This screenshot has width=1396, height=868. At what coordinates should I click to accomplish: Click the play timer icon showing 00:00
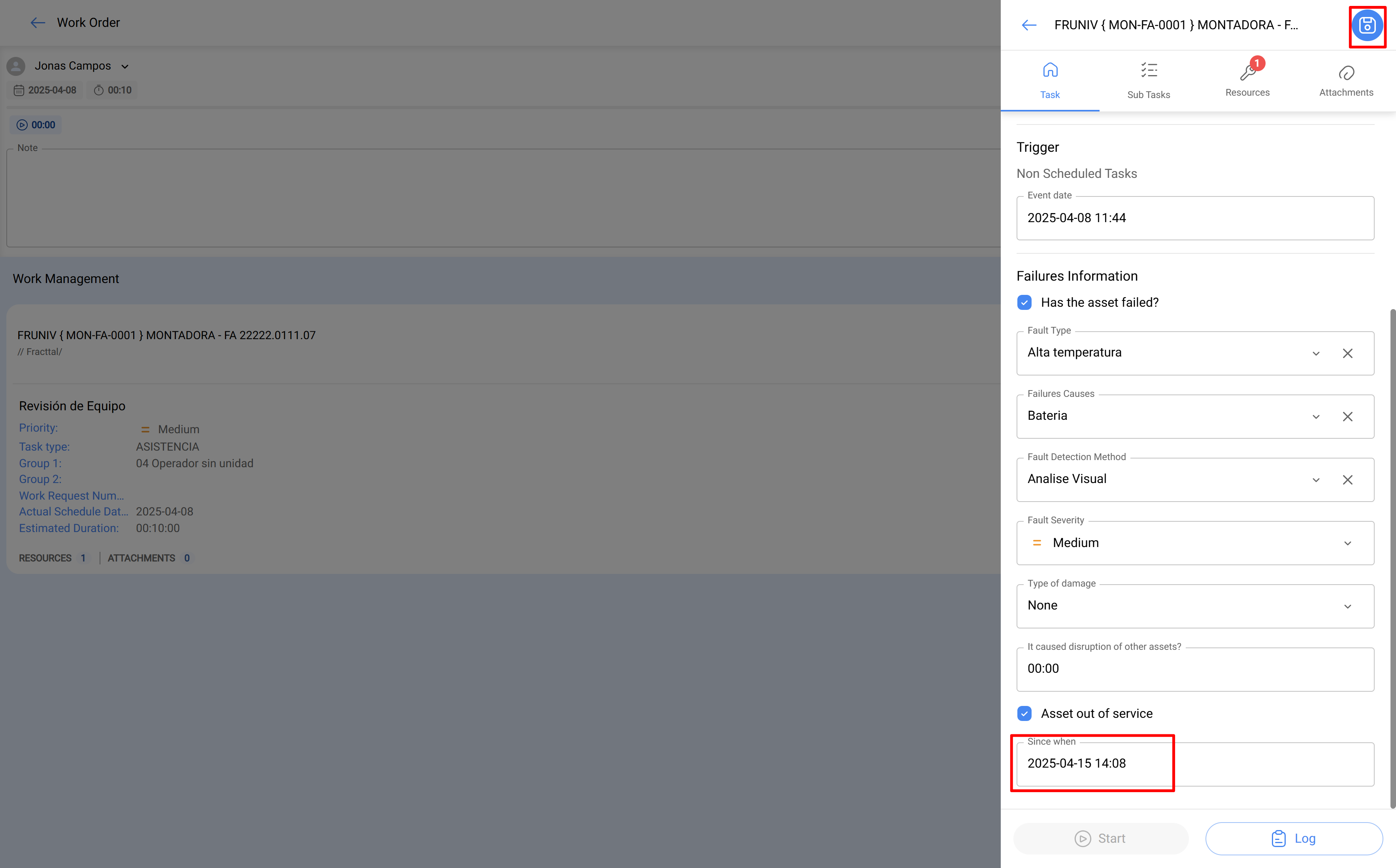pos(22,125)
